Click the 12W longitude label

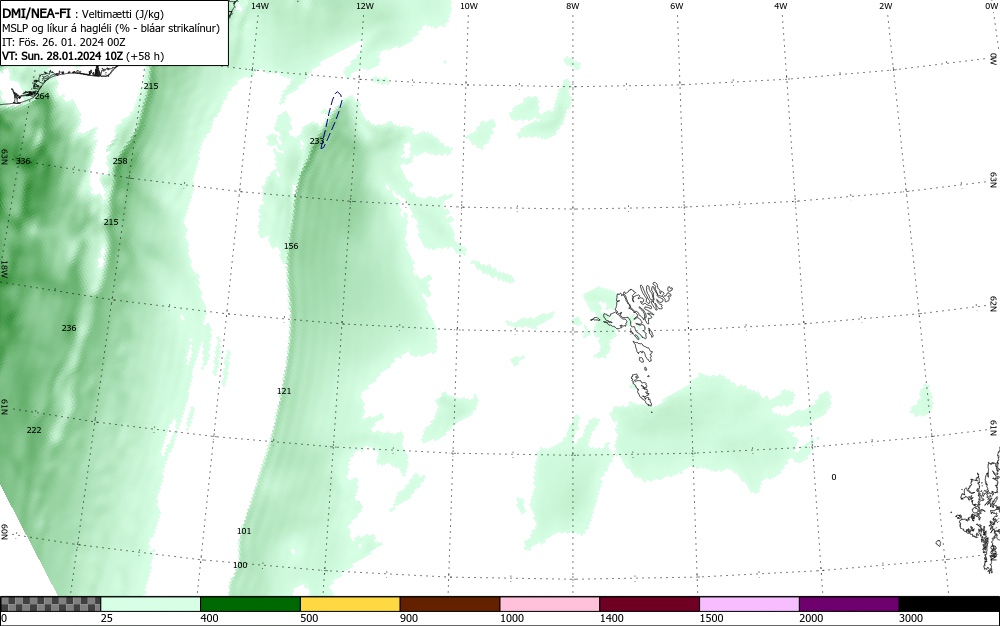pyautogui.click(x=364, y=6)
